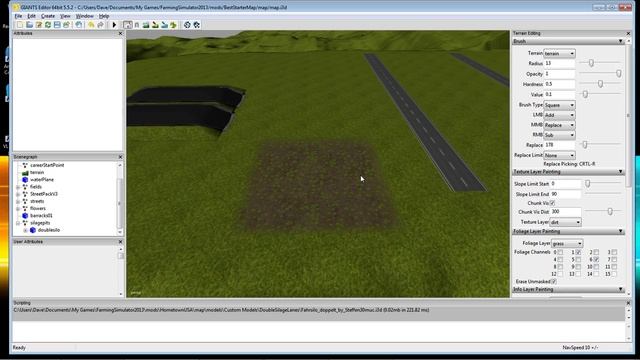The image size is (640, 360).
Task: Open the LMB action dropdown
Action: [x=559, y=115]
